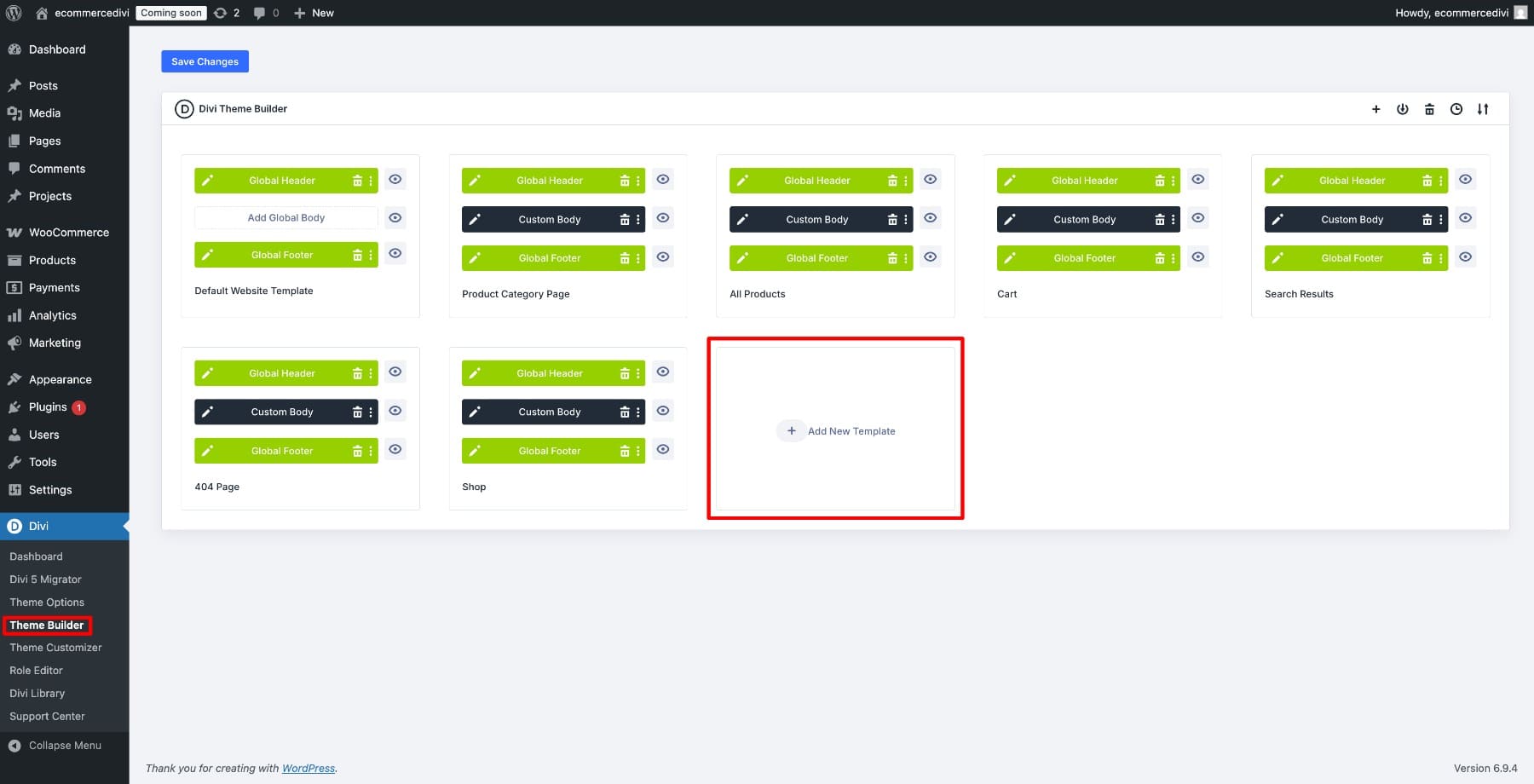Viewport: 1534px width, 784px height.
Task: Edit Custom Body of 404 Page template
Action: coord(207,412)
